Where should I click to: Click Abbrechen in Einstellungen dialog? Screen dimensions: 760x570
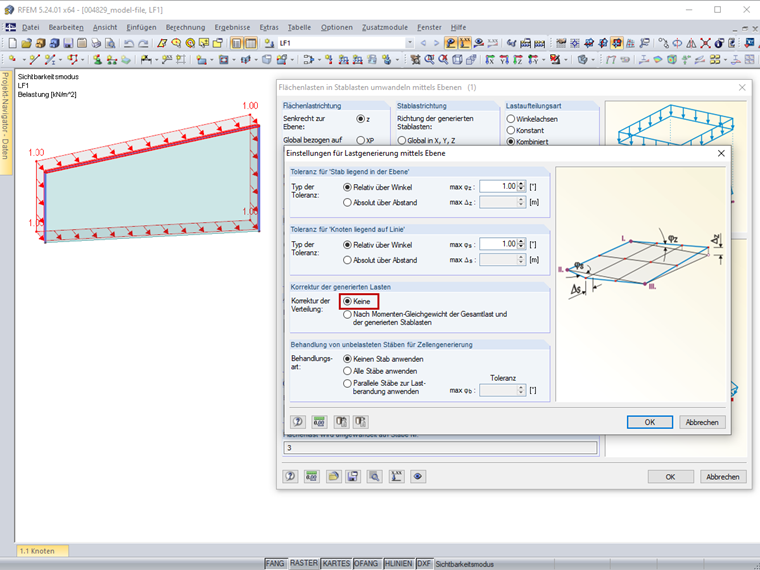pos(702,422)
